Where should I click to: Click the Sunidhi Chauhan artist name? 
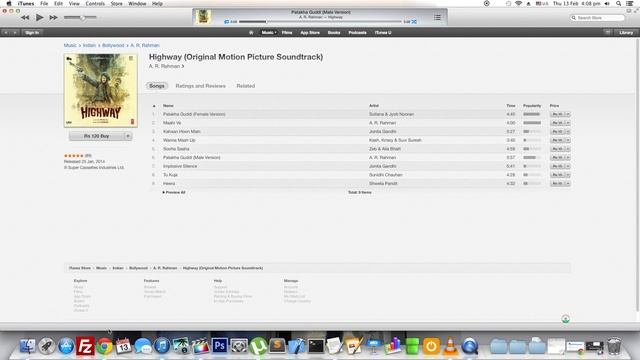[386, 175]
